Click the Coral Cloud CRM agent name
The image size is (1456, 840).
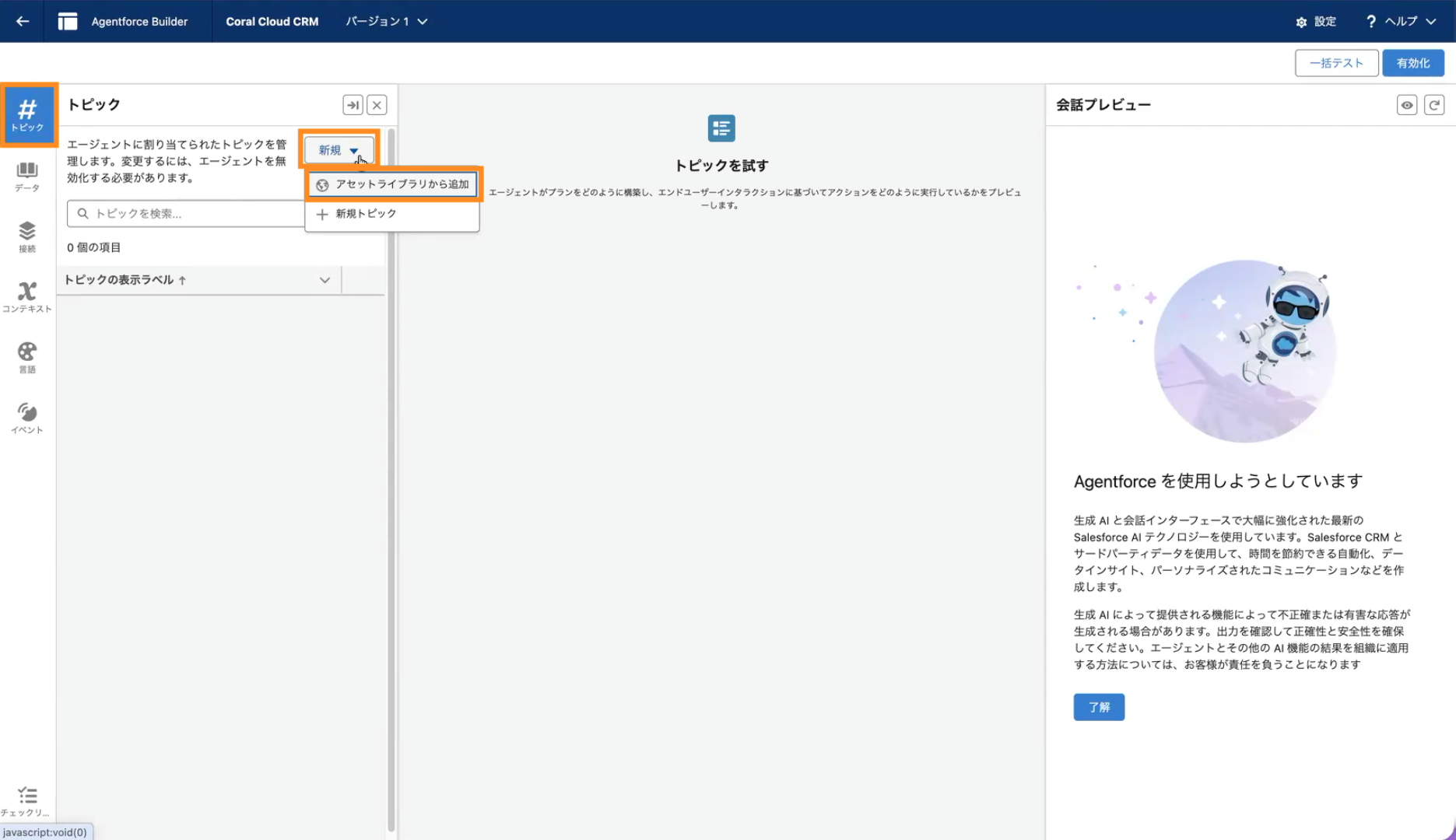point(272,22)
